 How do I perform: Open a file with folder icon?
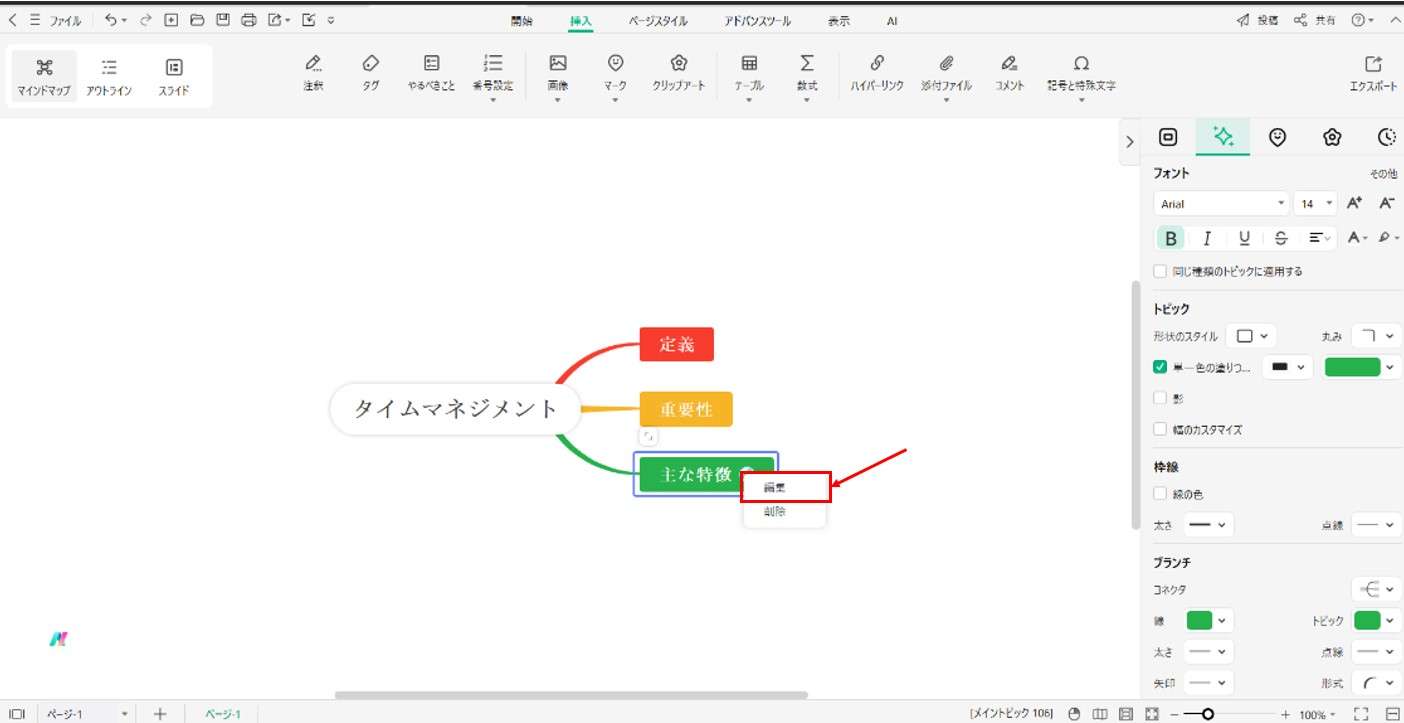click(x=197, y=19)
